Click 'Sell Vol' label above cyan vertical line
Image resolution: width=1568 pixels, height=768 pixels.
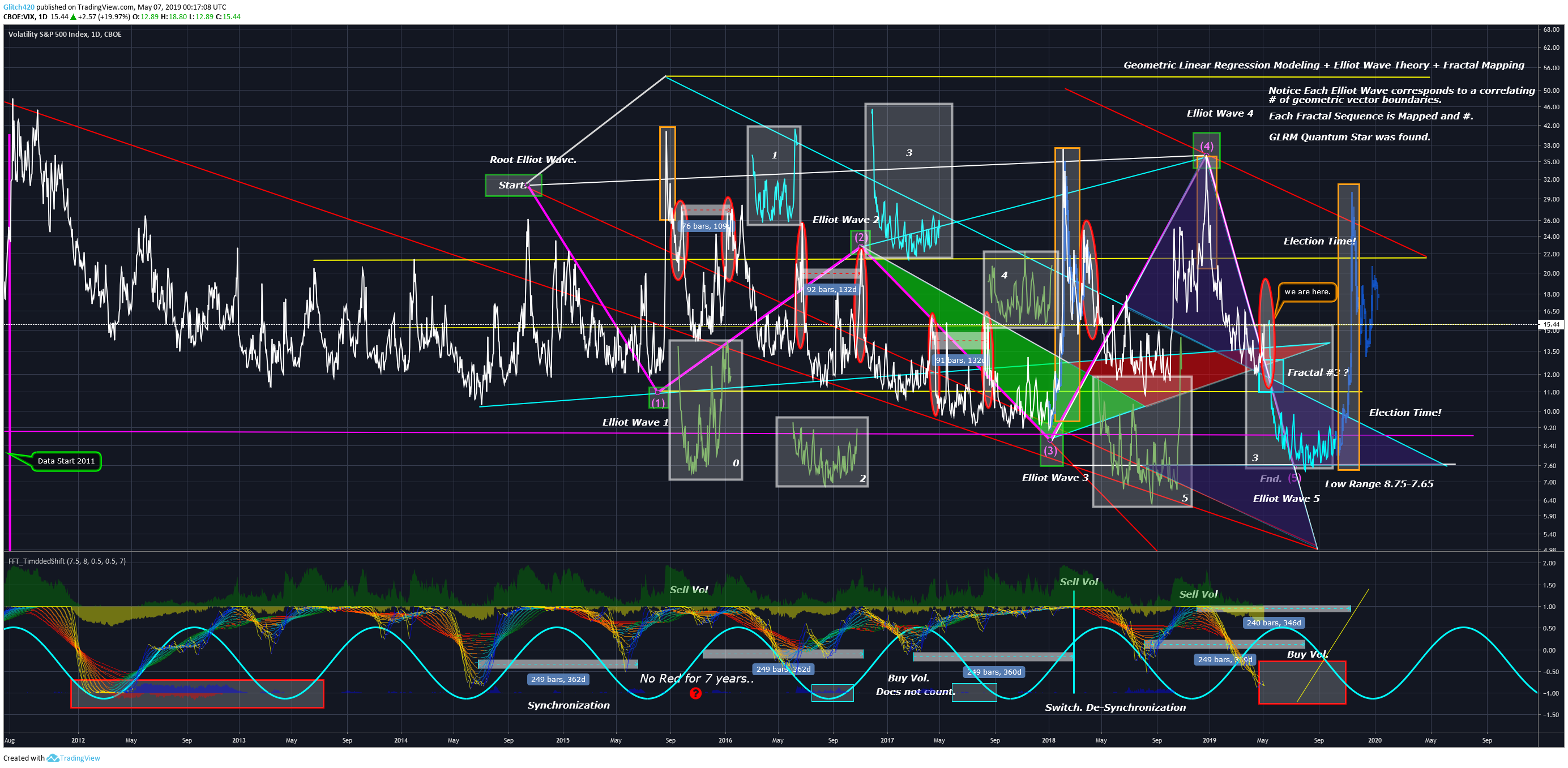tap(1079, 581)
